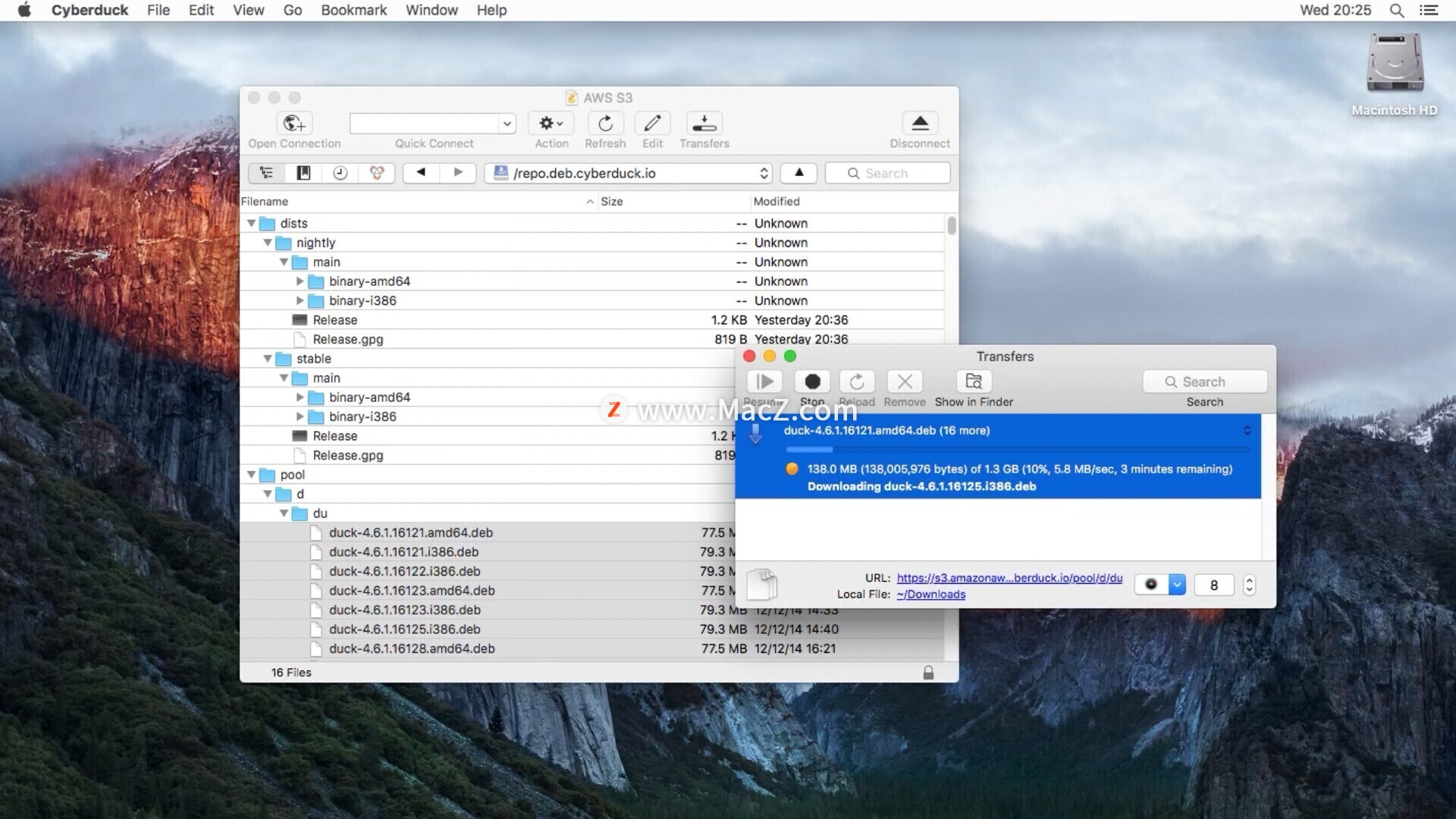Click the Quick Connect text field

click(x=424, y=124)
